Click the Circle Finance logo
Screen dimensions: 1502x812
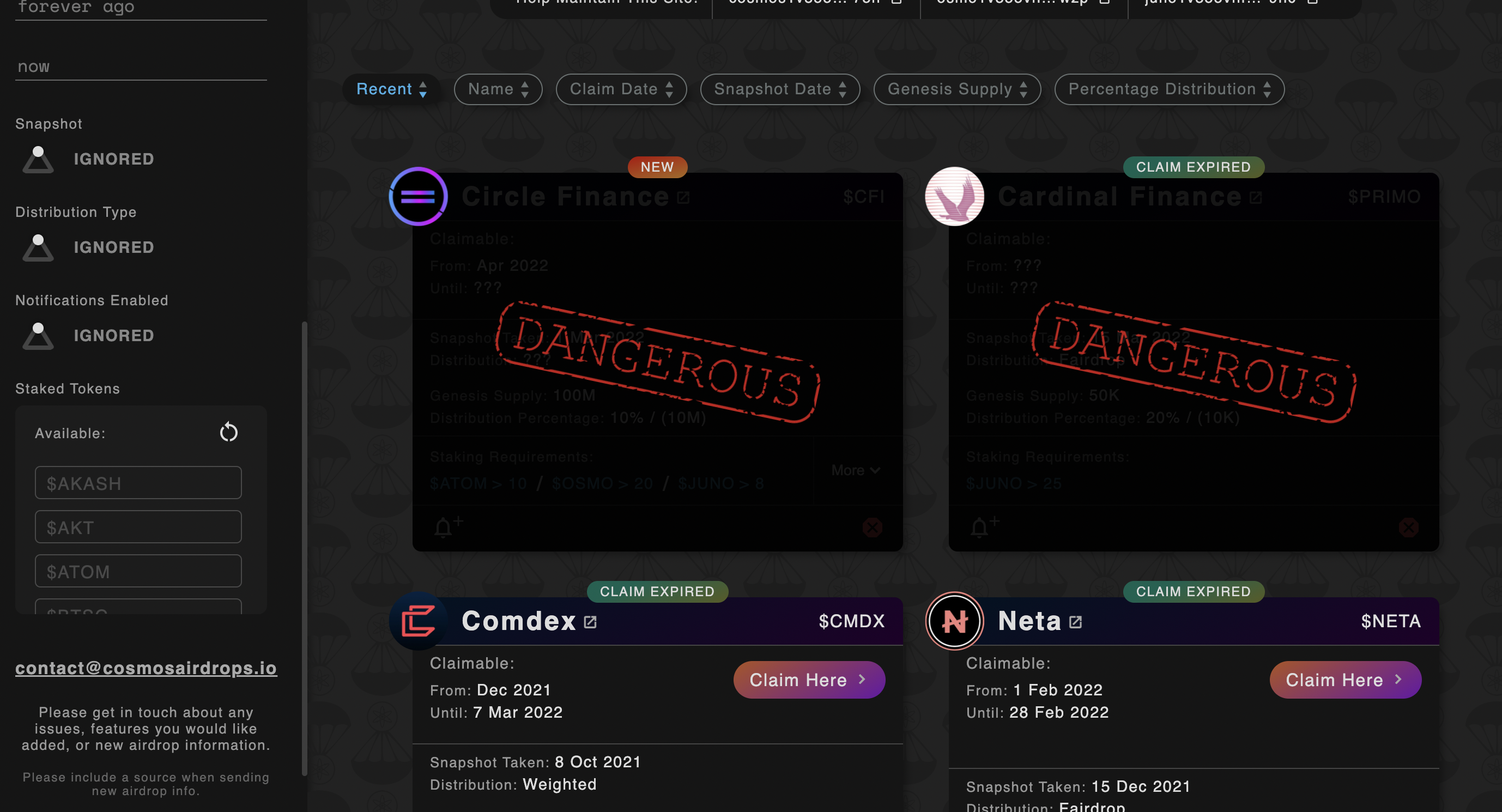pos(418,196)
